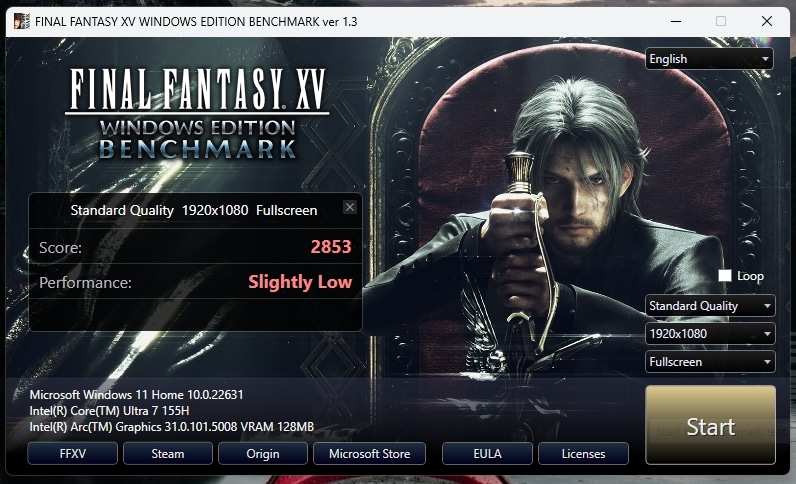Open the 1920x1080 resolution dropdown

710,334
